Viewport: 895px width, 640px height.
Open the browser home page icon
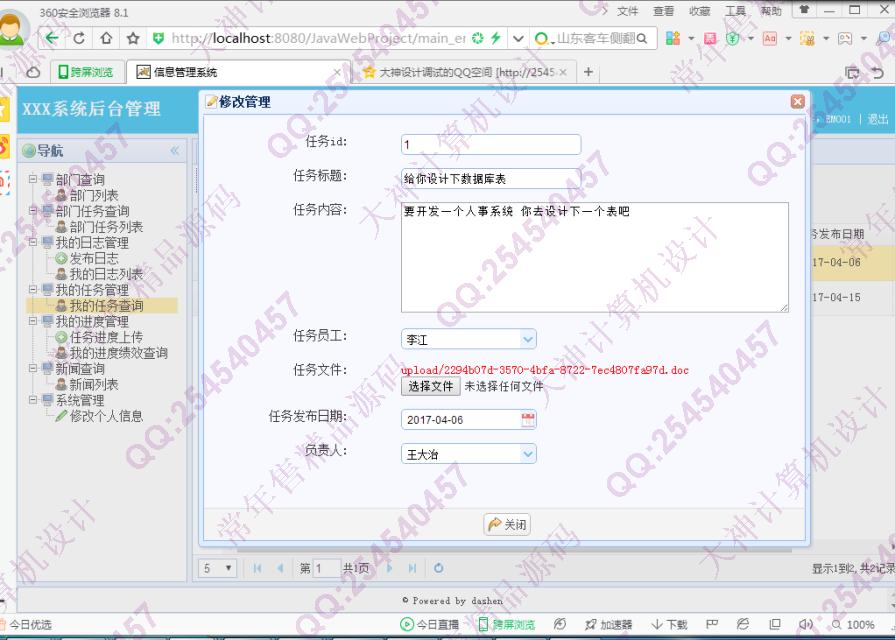click(106, 38)
